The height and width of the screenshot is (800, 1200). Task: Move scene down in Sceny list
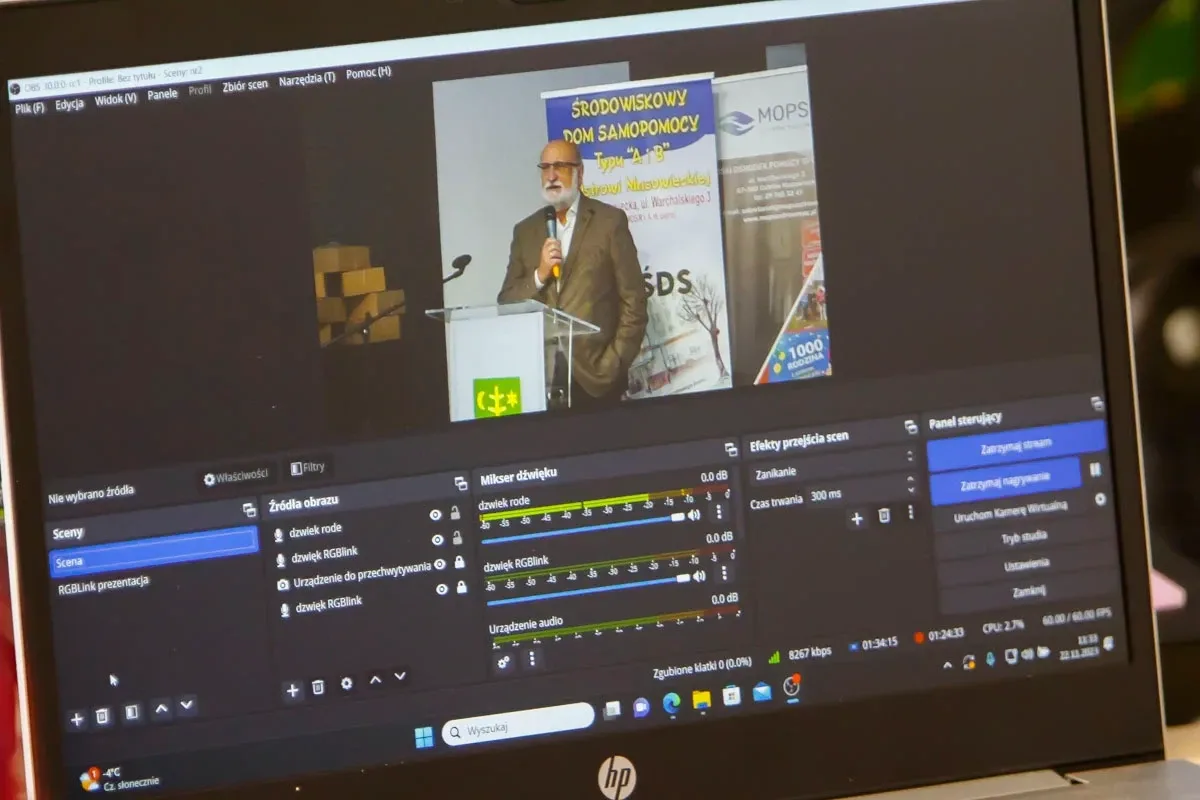coord(186,707)
